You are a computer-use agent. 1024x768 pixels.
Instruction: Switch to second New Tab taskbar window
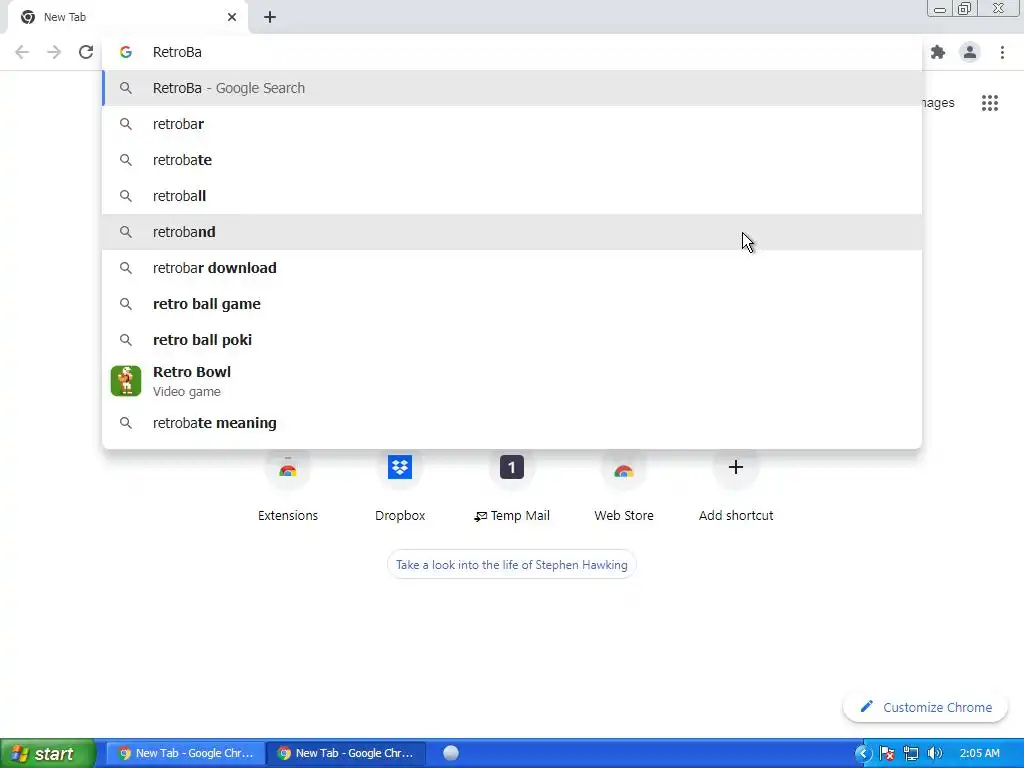click(x=346, y=753)
